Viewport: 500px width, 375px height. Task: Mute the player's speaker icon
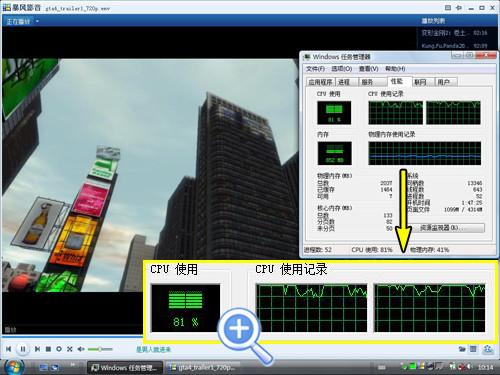(x=80, y=349)
